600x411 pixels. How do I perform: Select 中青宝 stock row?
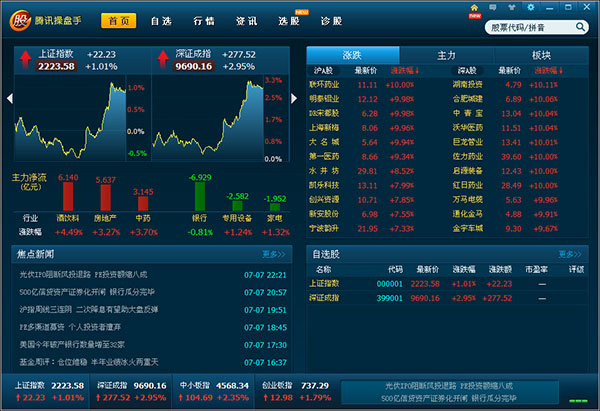pyautogui.click(x=505, y=113)
